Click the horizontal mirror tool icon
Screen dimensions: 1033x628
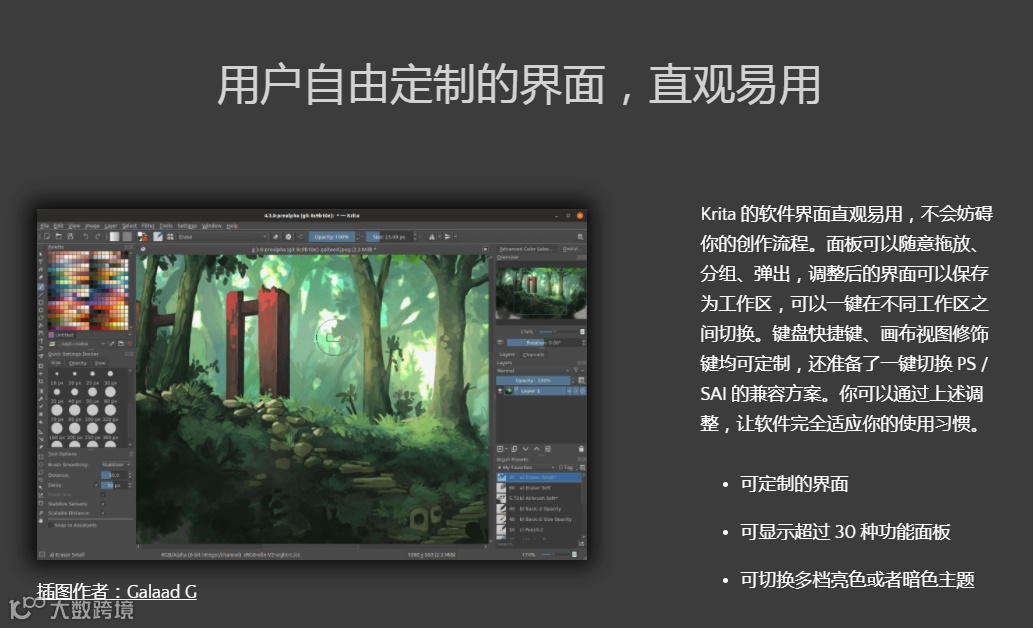point(432,237)
